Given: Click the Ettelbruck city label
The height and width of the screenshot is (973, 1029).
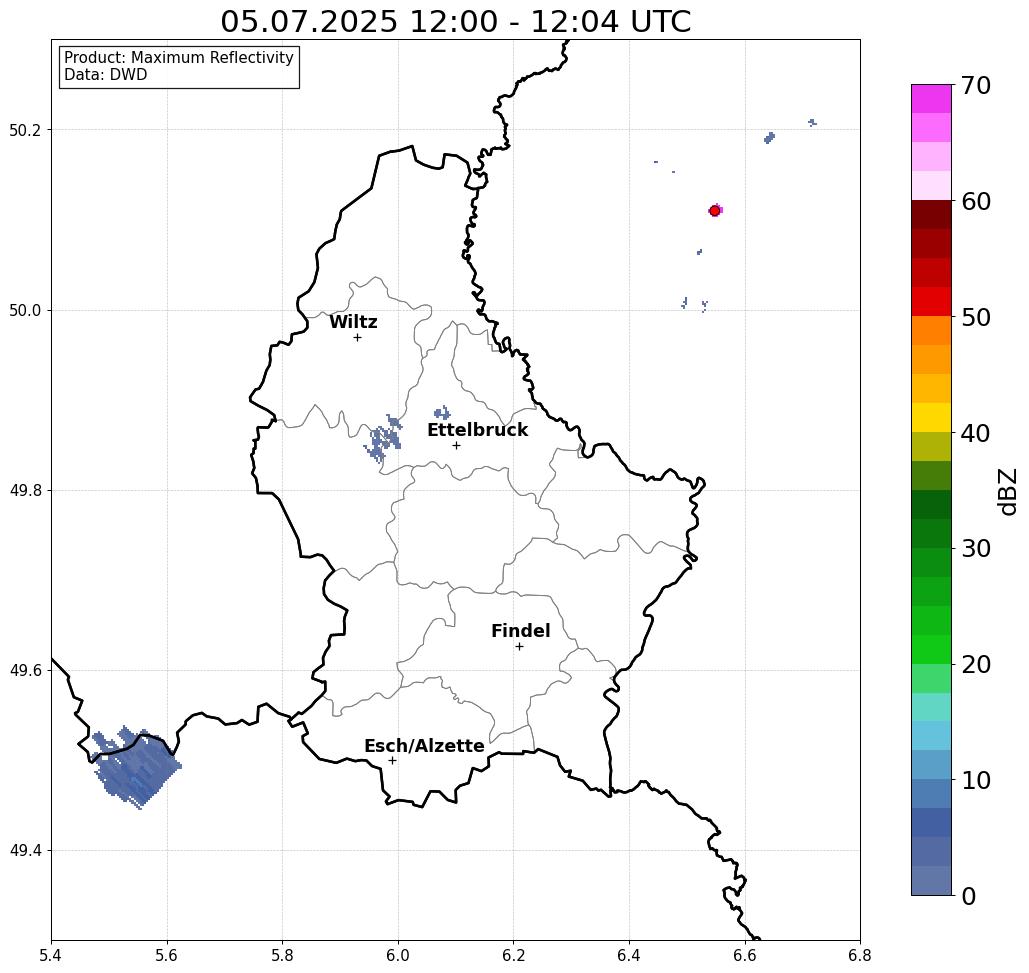Looking at the screenshot, I should click(x=478, y=430).
